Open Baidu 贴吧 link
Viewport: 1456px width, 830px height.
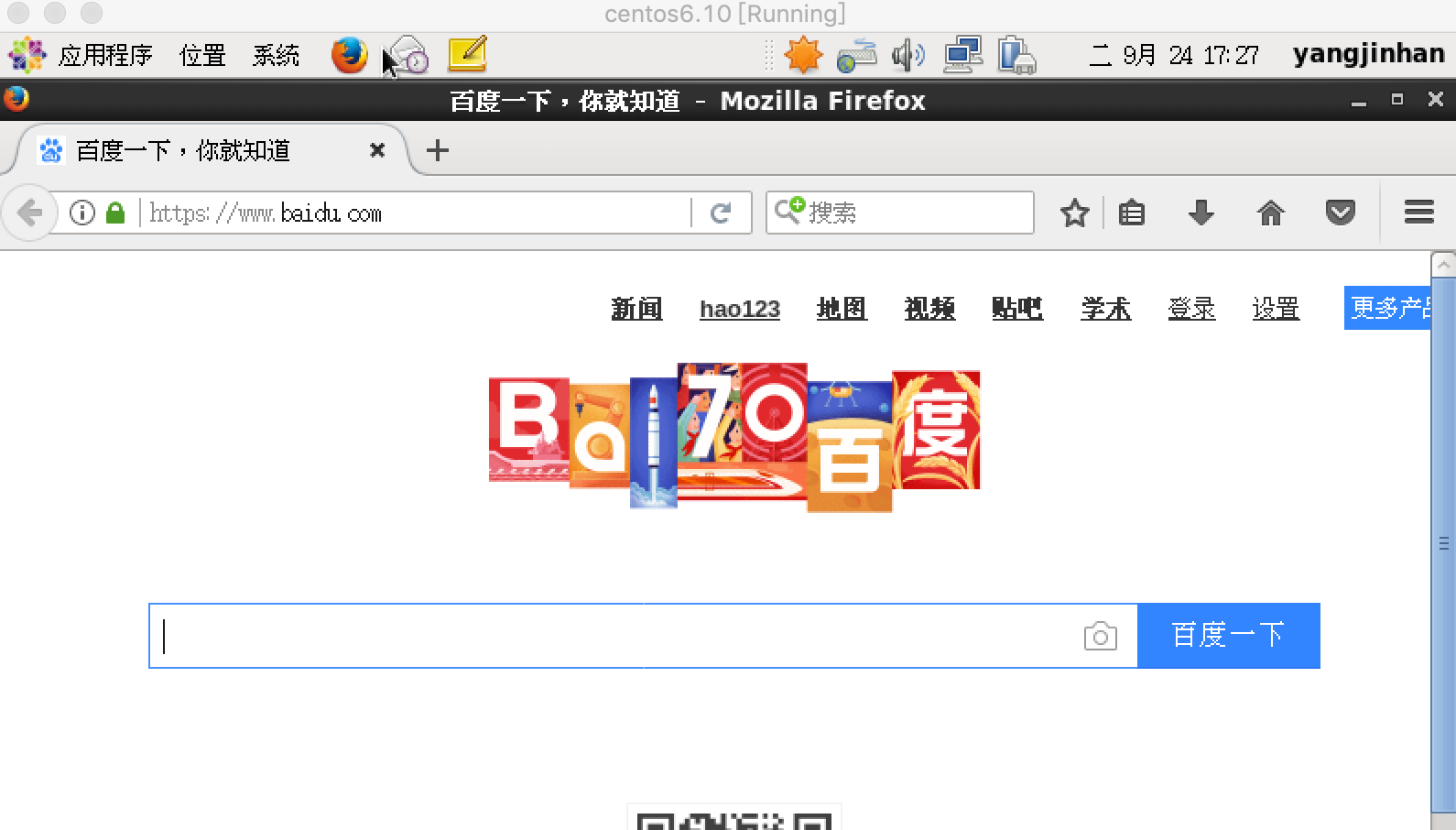[1017, 309]
